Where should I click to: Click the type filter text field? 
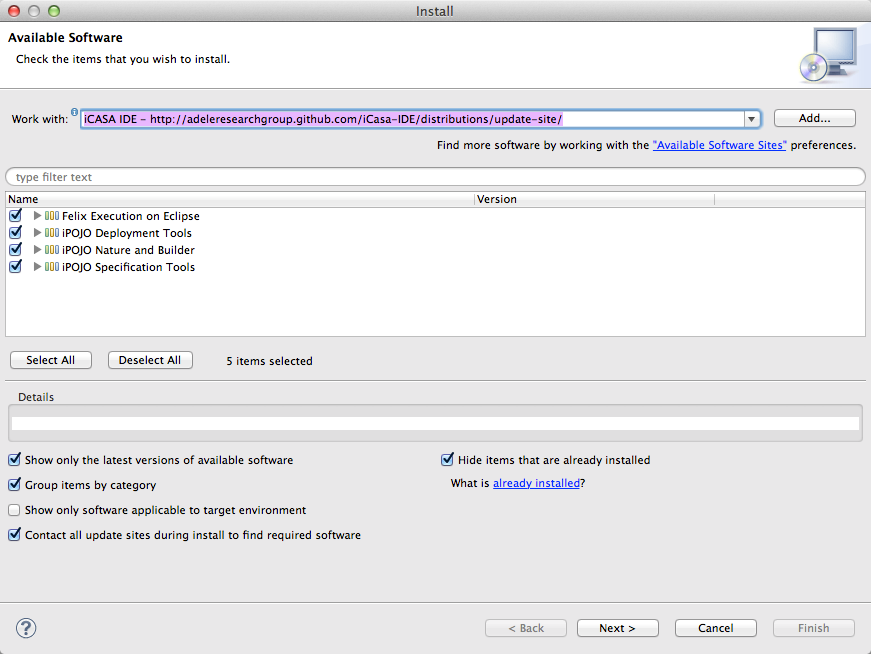(435, 177)
